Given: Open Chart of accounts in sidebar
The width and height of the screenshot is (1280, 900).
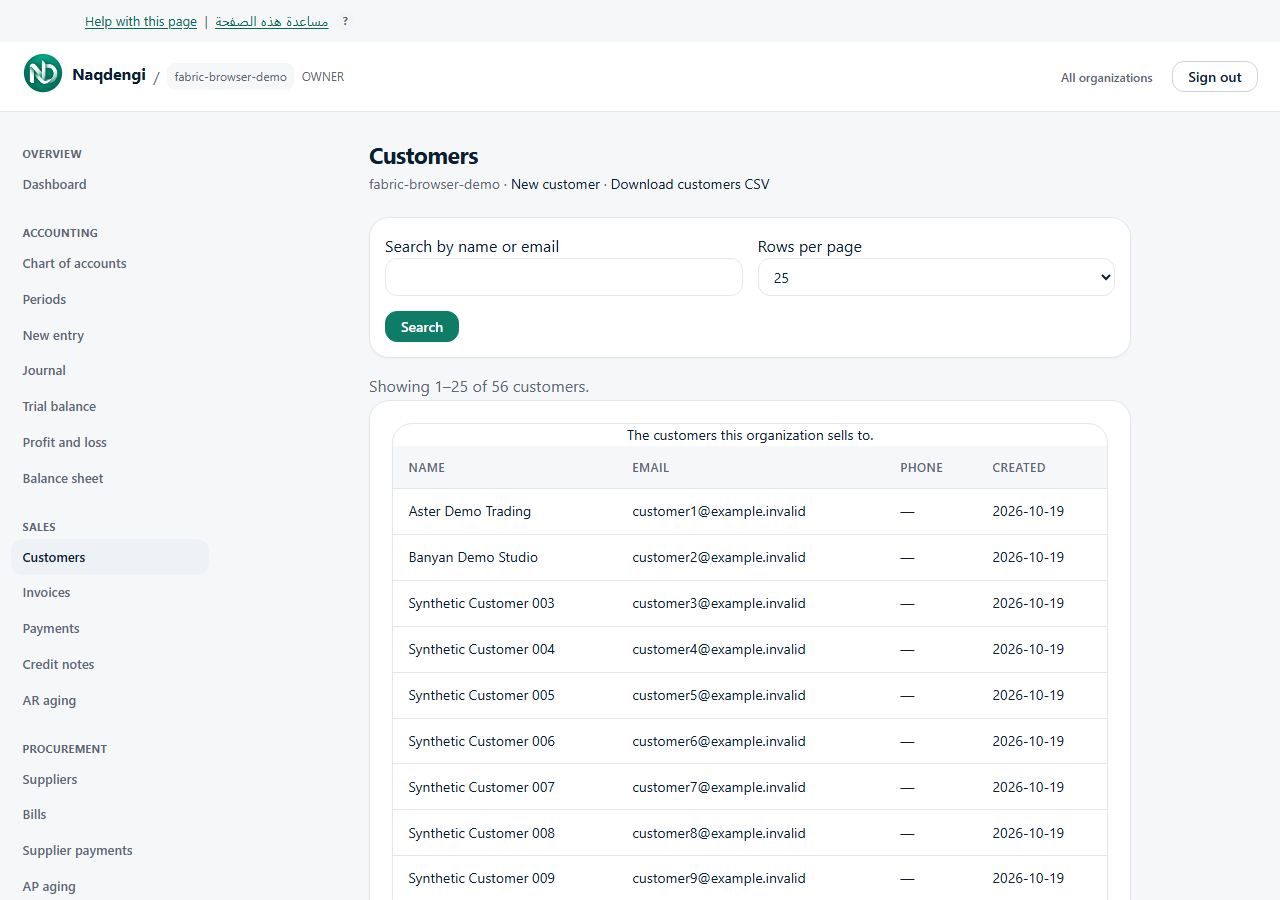Looking at the screenshot, I should 75,263.
